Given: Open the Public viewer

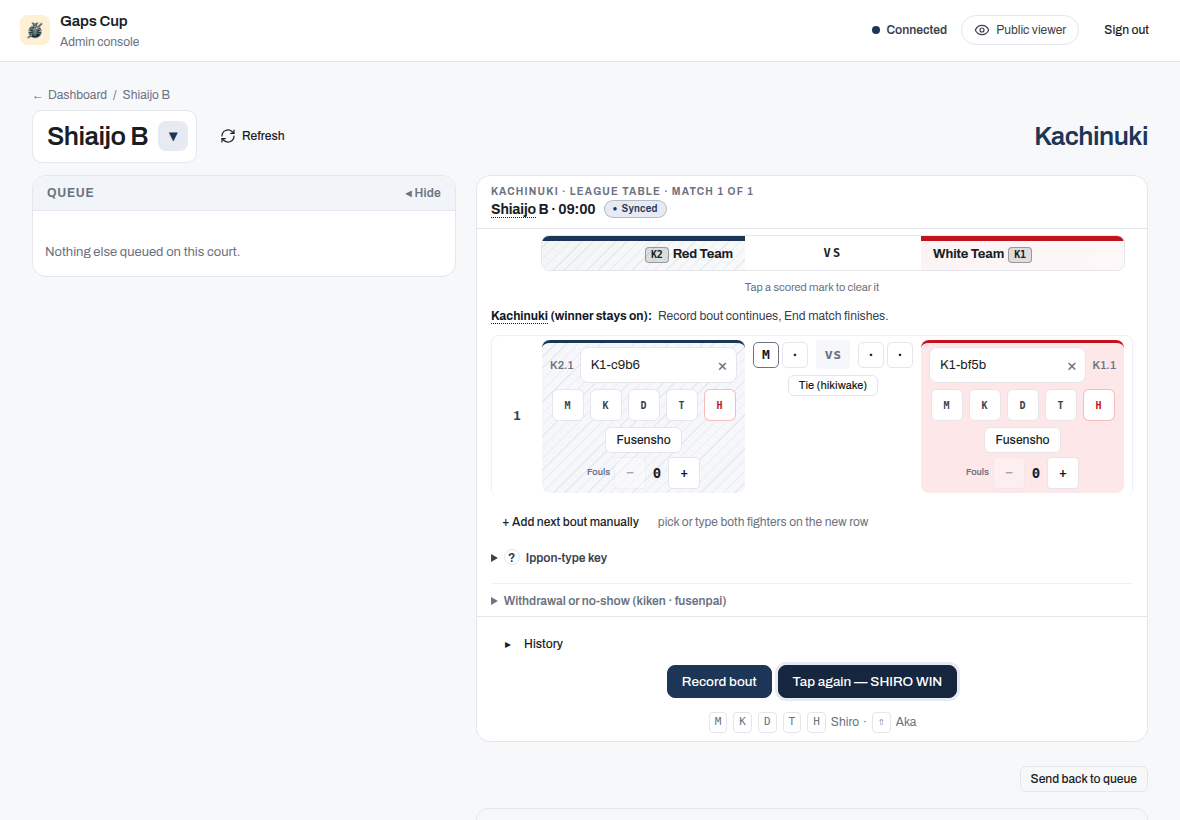Looking at the screenshot, I should (1020, 30).
